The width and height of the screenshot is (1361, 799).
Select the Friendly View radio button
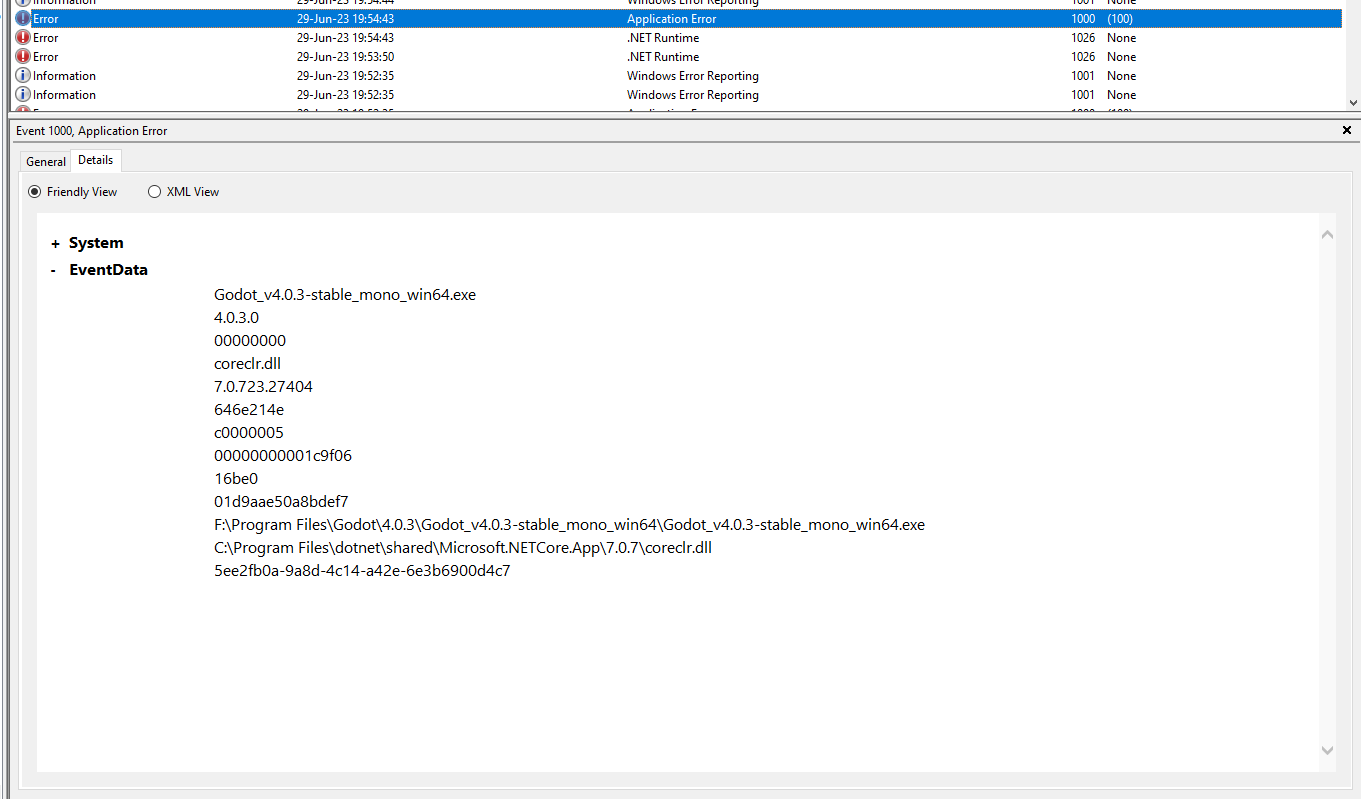point(35,192)
